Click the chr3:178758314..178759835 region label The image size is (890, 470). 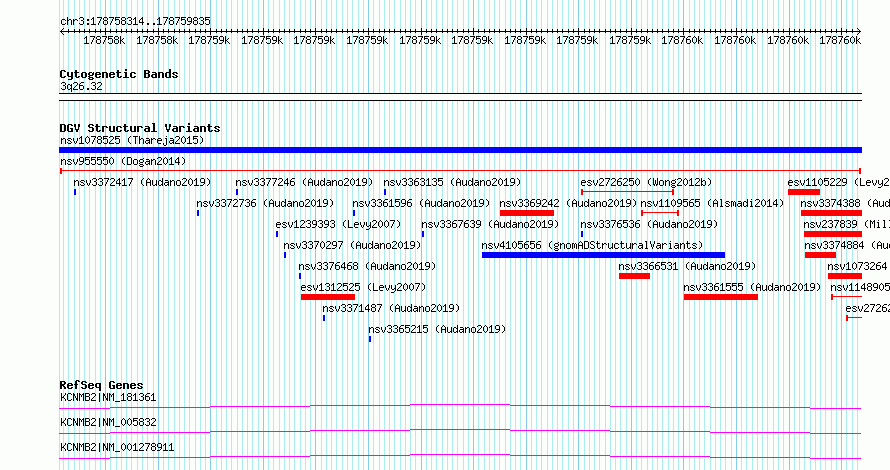click(x=135, y=21)
